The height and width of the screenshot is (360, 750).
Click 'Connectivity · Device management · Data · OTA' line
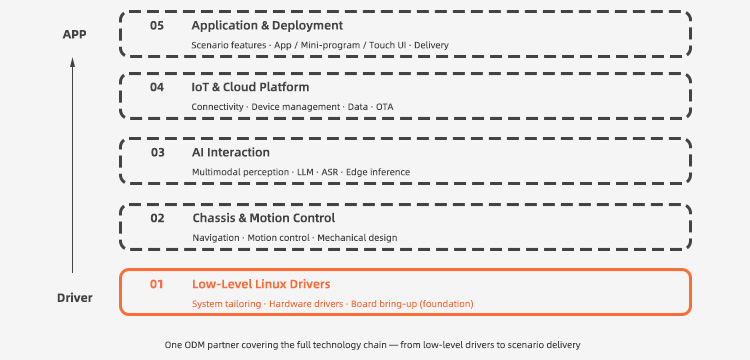point(292,107)
